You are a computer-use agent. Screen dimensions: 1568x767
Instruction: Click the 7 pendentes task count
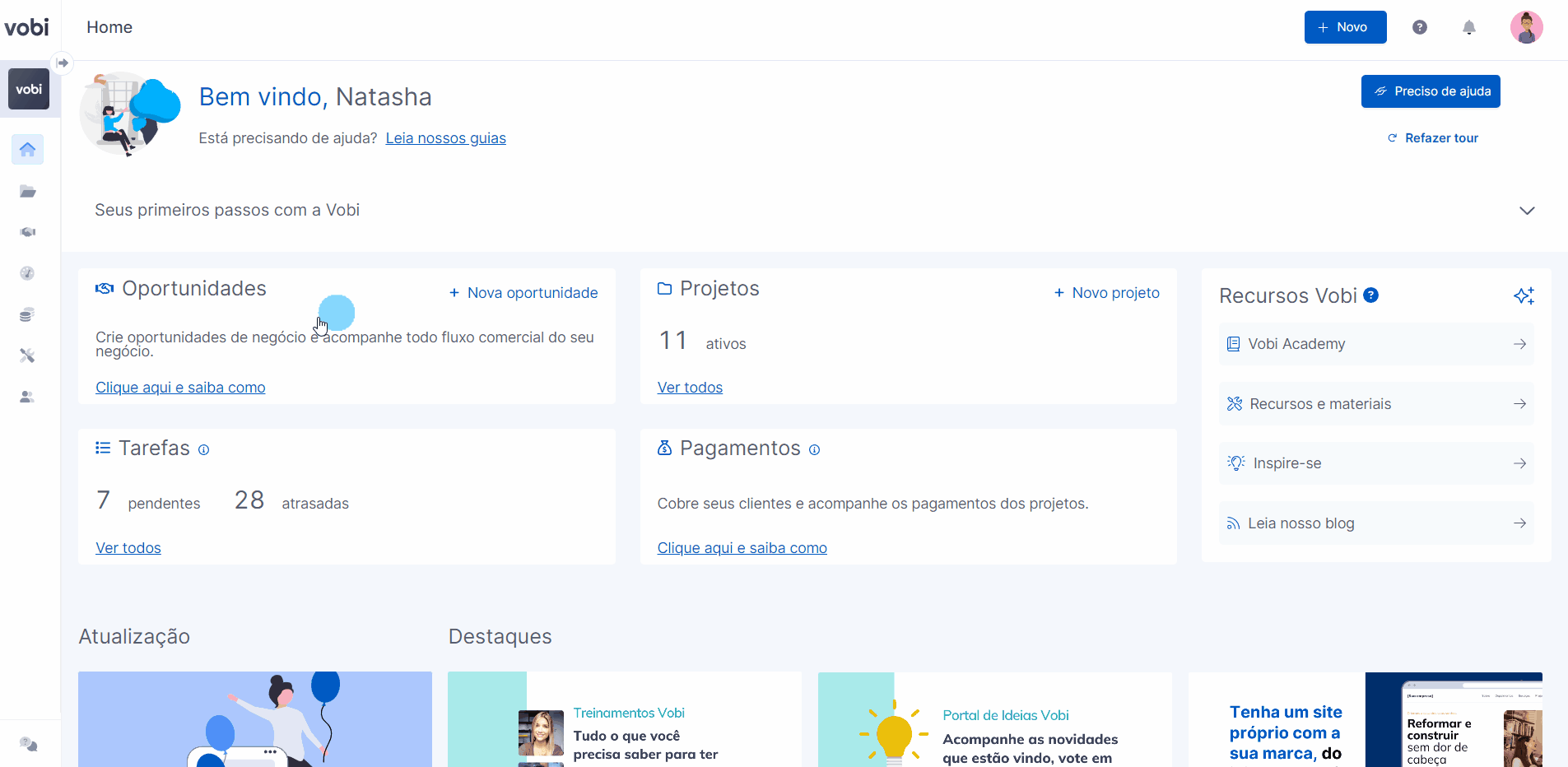[148, 501]
